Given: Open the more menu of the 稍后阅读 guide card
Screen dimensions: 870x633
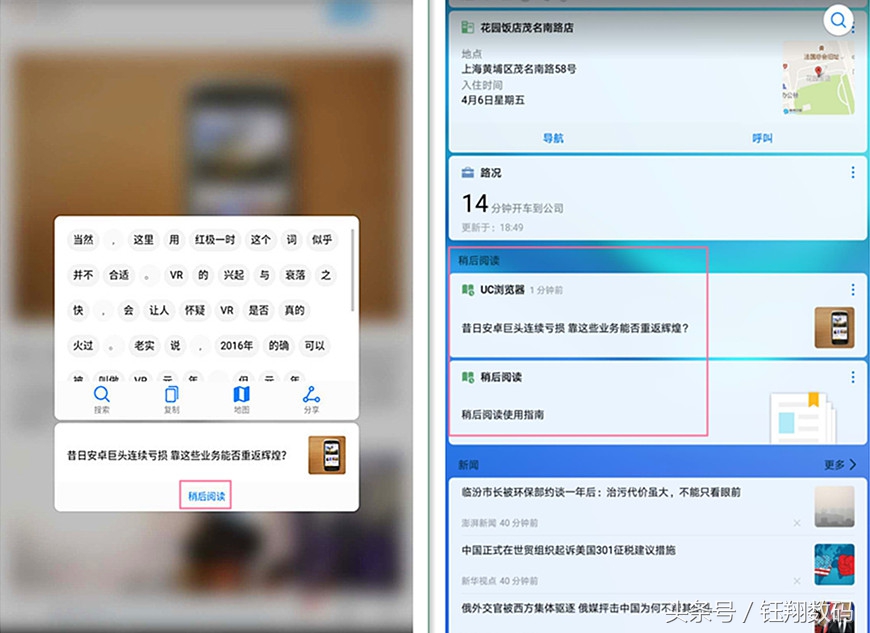Looking at the screenshot, I should click(853, 377).
